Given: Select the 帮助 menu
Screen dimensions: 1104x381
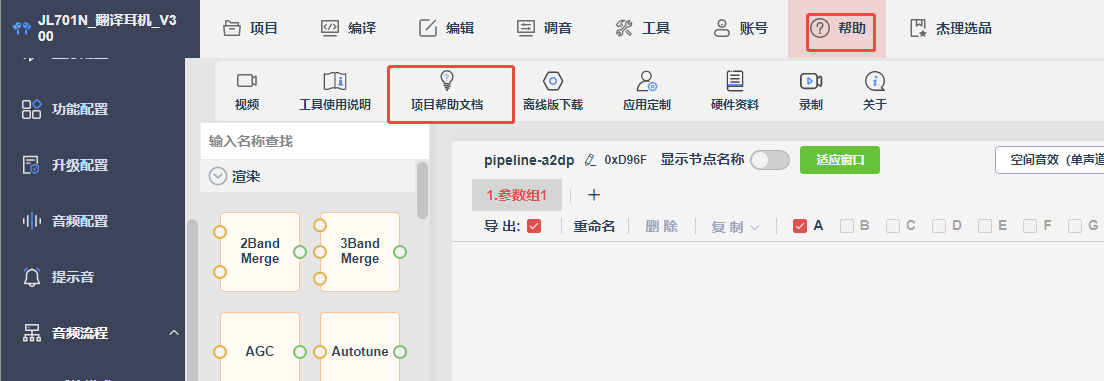Looking at the screenshot, I should click(838, 28).
